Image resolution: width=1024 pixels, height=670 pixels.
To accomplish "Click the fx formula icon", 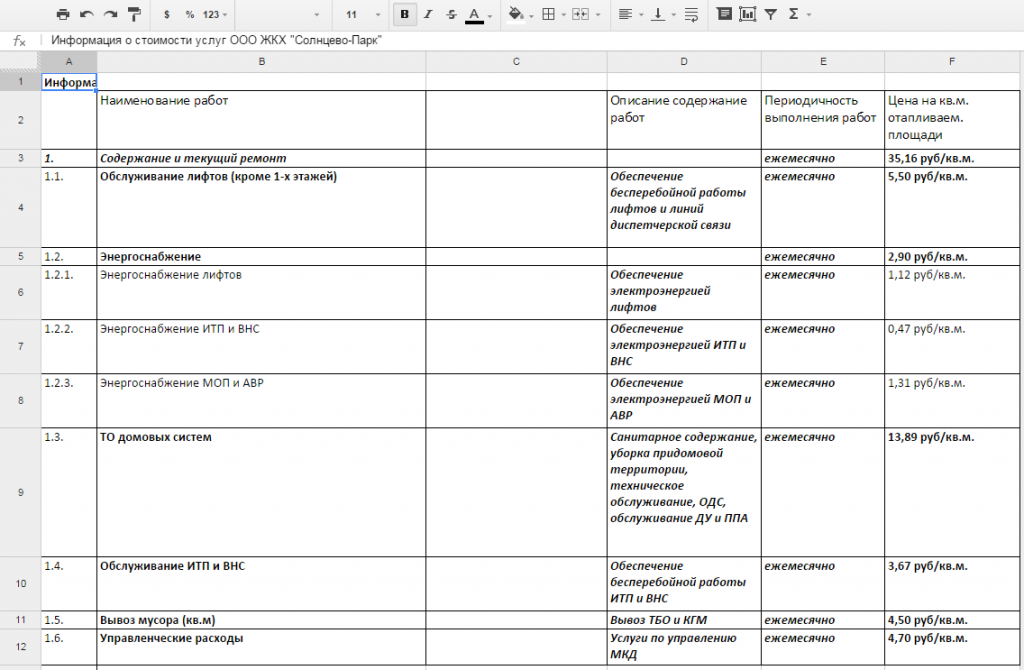I will click(x=20, y=40).
